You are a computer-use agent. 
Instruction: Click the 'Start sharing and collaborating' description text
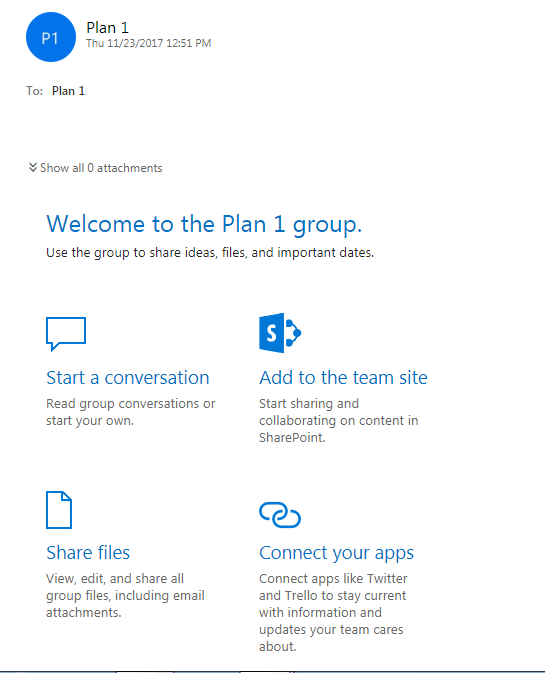point(338,421)
